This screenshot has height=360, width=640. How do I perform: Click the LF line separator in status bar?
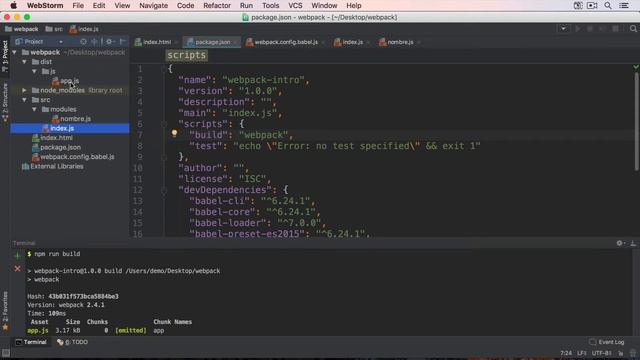pos(582,353)
